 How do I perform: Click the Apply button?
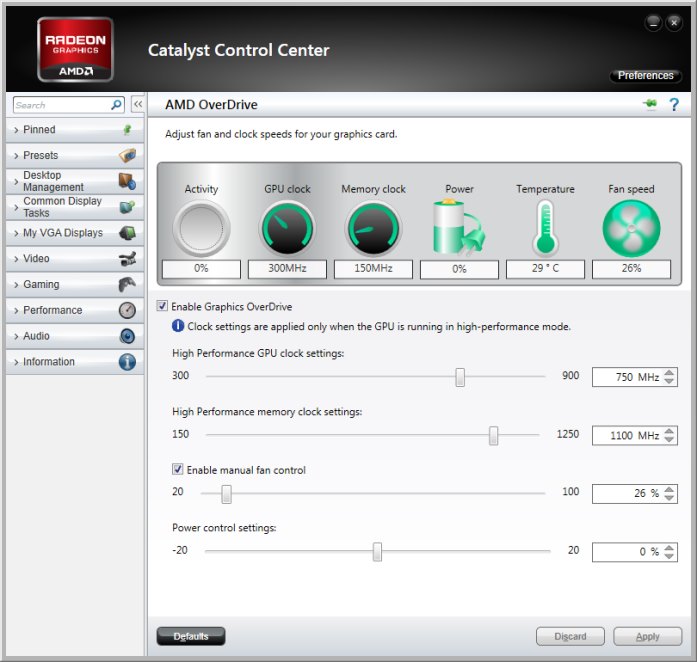648,636
